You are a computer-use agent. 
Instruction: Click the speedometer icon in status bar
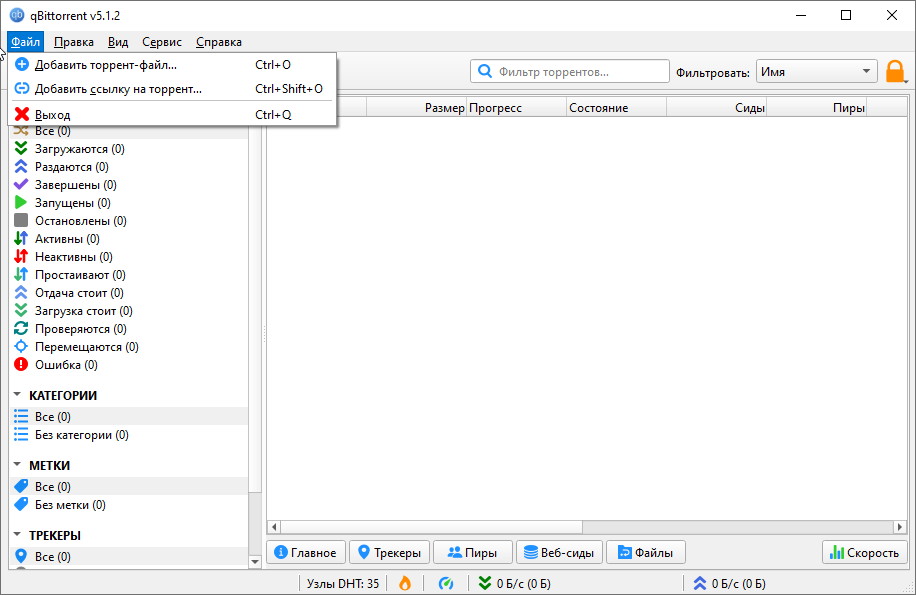[446, 583]
